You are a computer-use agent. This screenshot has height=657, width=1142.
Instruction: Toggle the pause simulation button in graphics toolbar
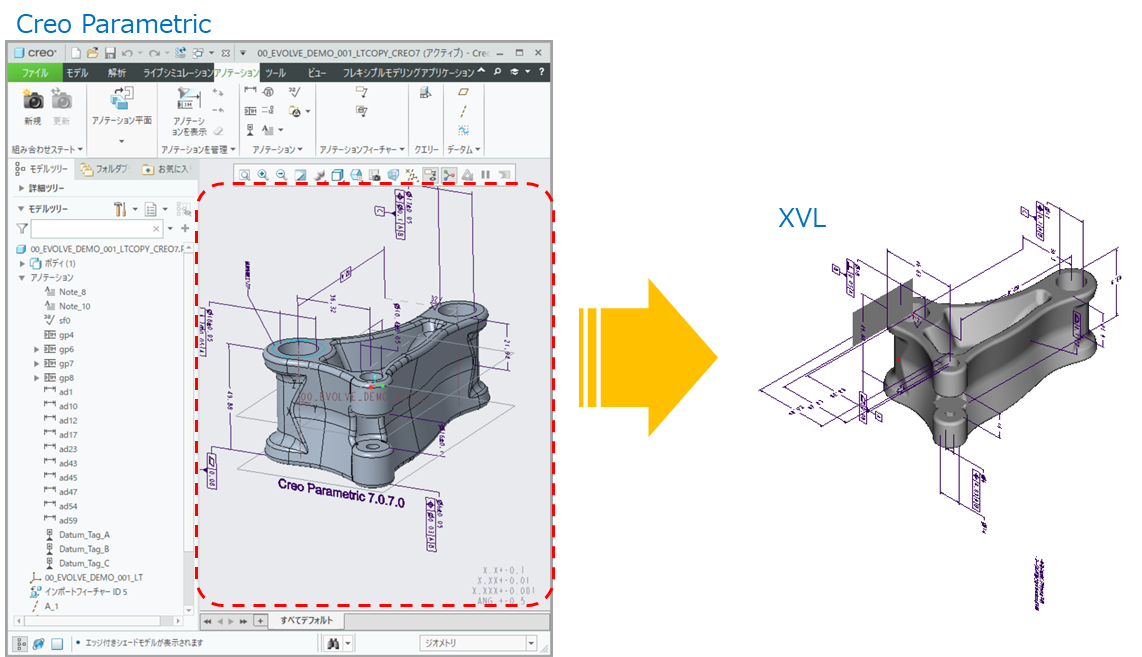[x=486, y=175]
